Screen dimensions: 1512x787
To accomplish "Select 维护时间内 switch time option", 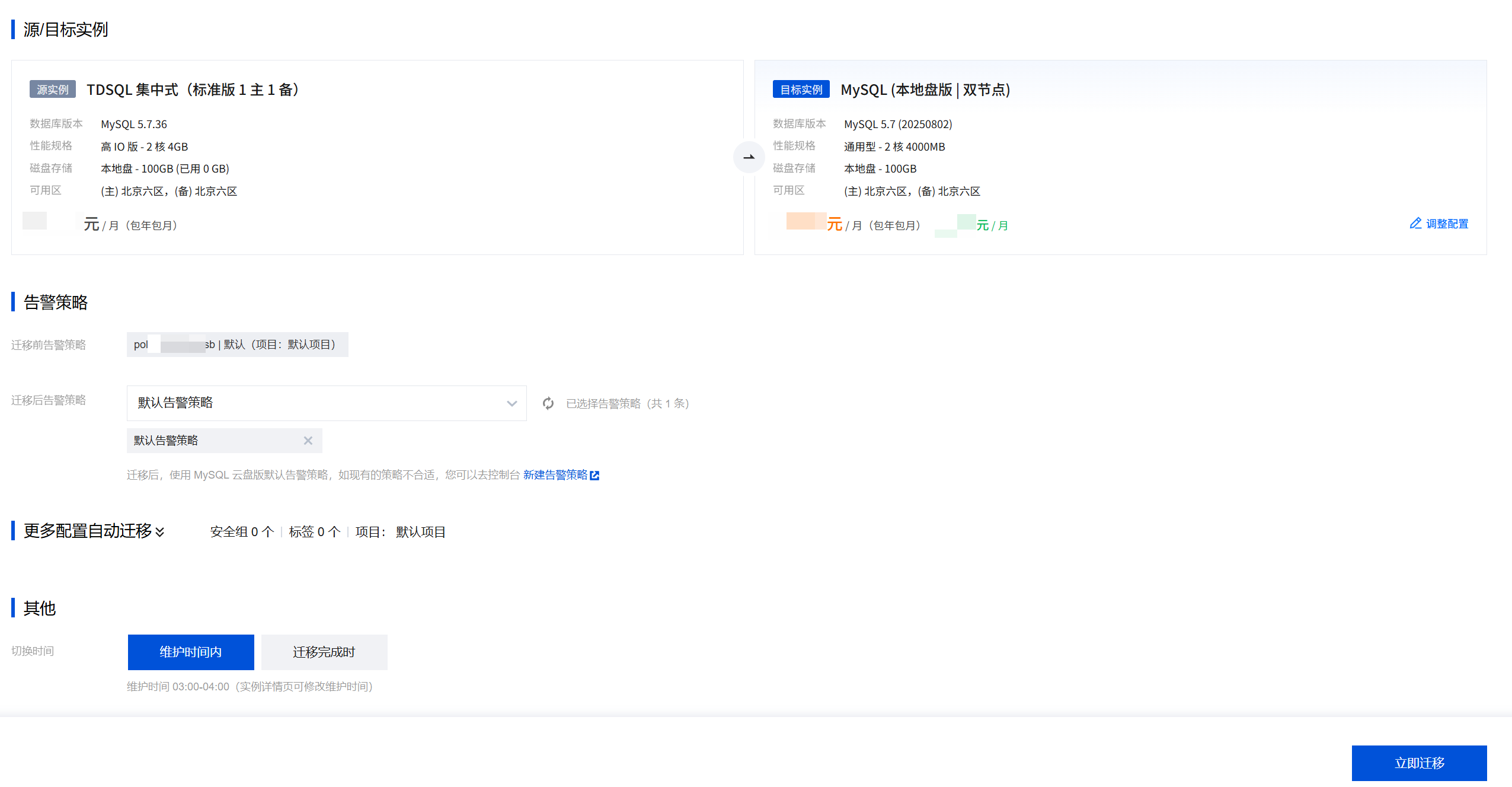I will (x=191, y=652).
